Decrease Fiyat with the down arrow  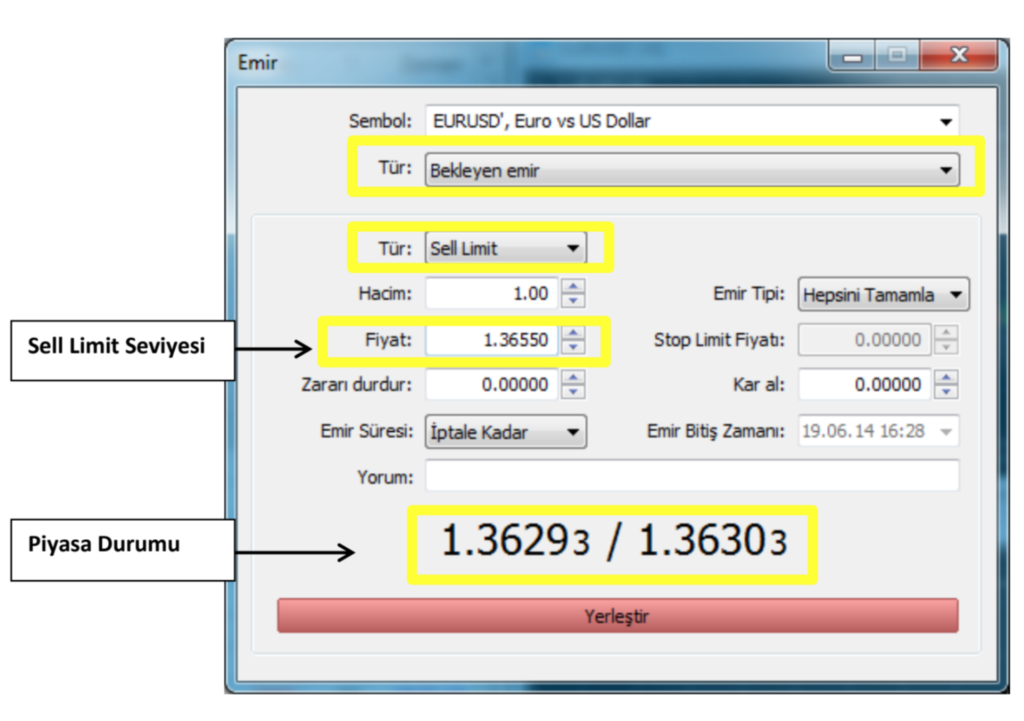[573, 347]
